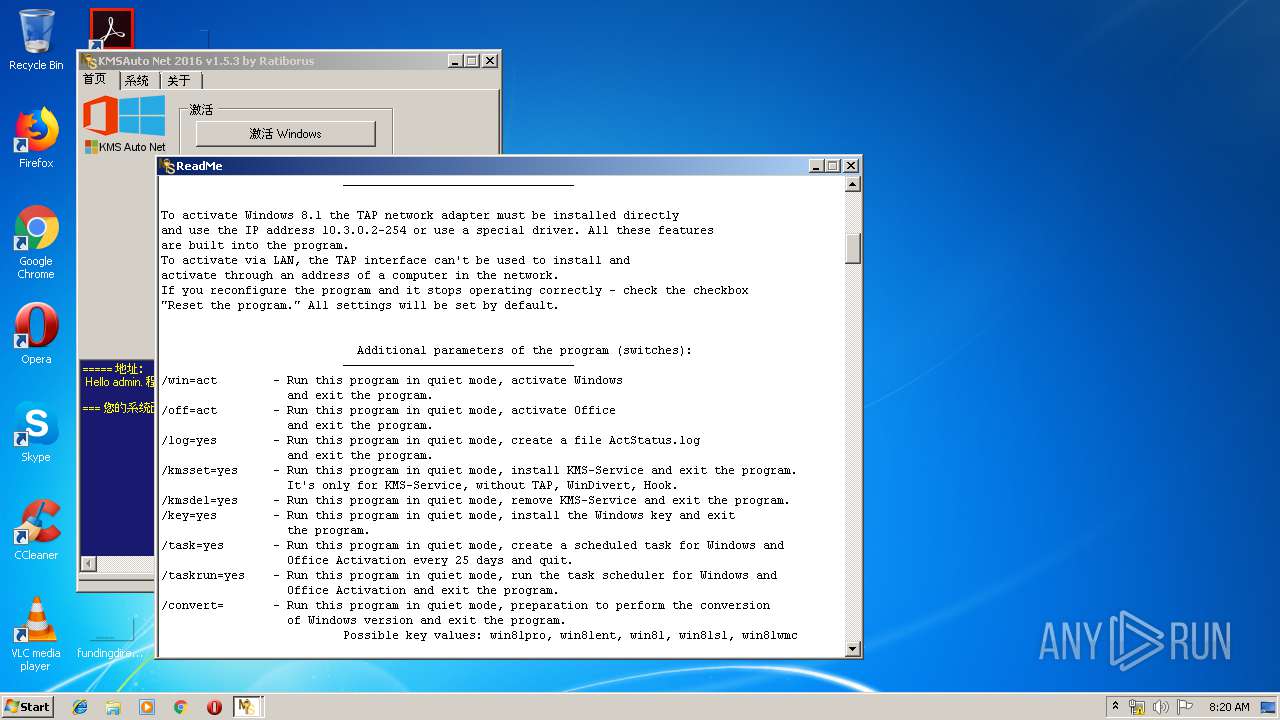Click the 8:20 AM taskbar clock

click(1229, 707)
